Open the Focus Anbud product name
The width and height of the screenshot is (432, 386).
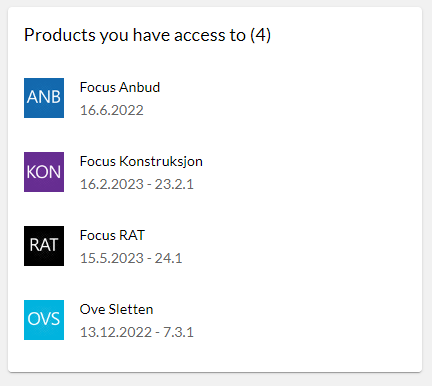pyautogui.click(x=120, y=87)
